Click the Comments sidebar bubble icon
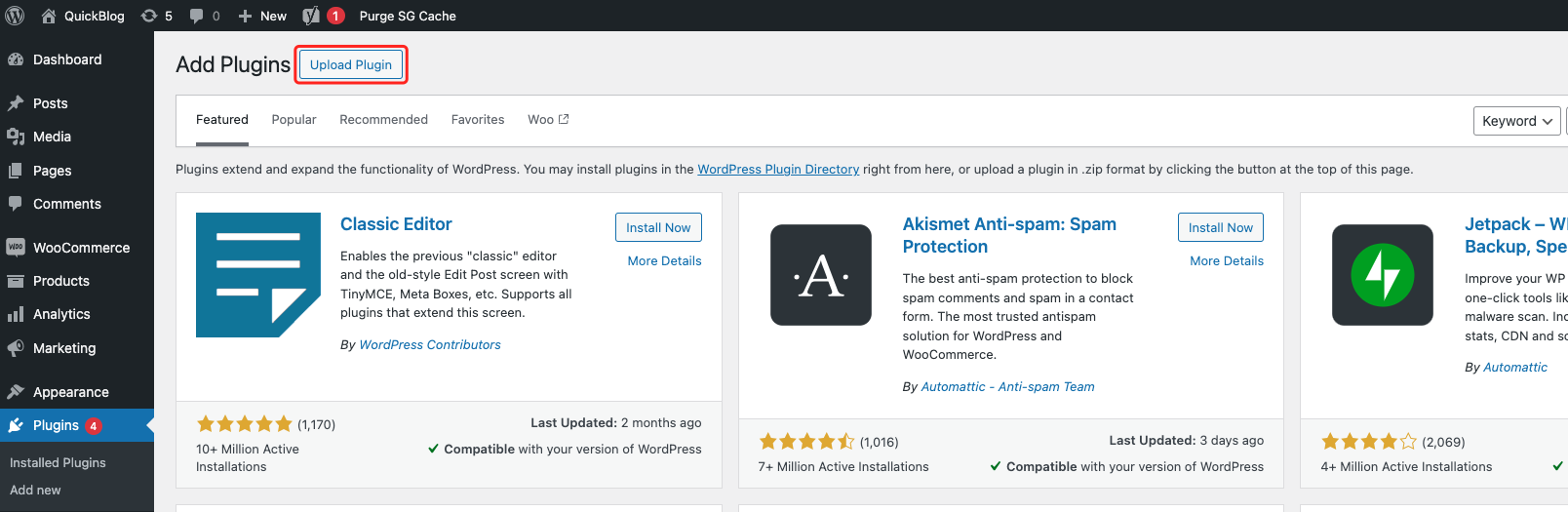The image size is (1568, 512). [x=16, y=204]
